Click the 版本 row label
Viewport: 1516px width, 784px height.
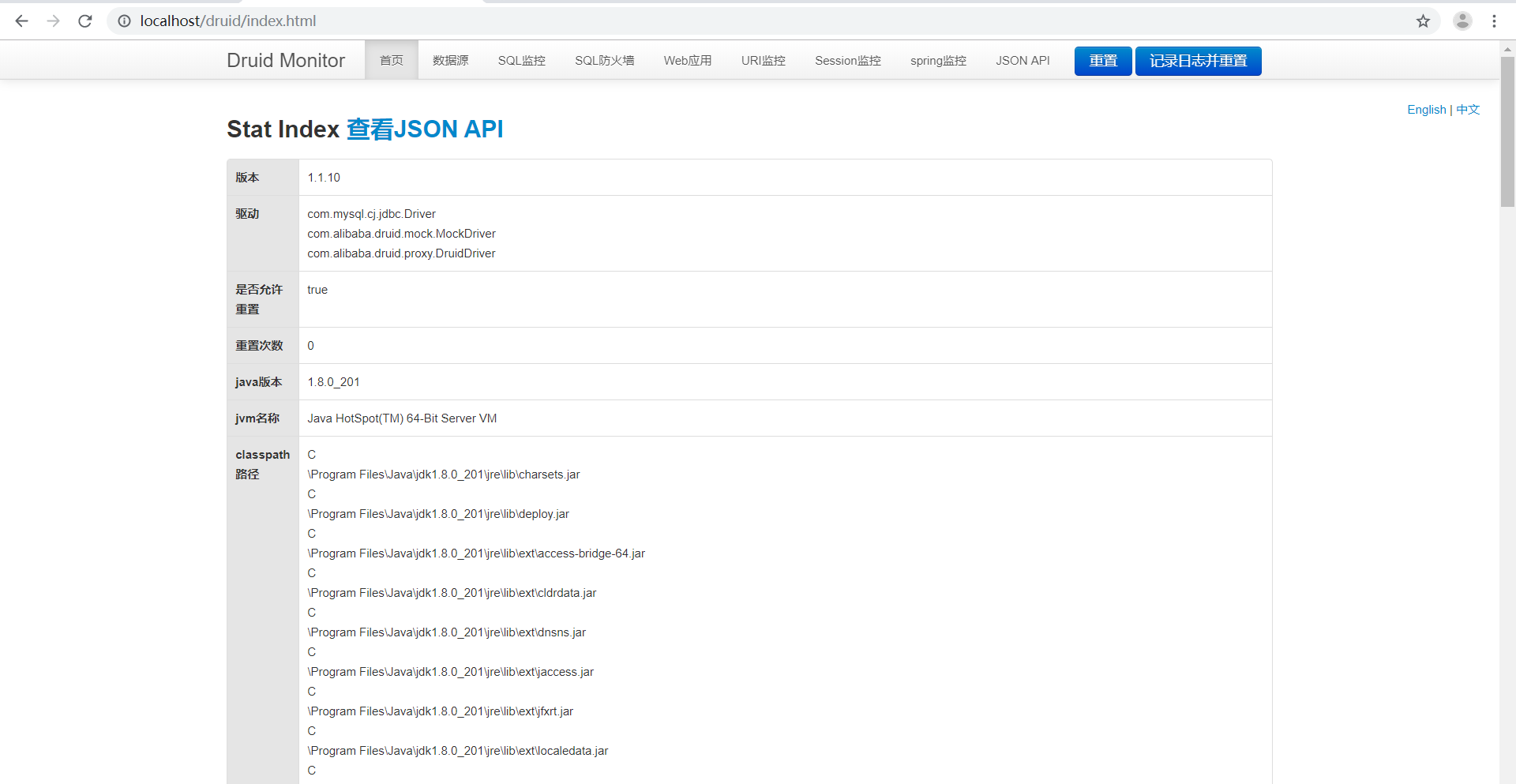tap(247, 178)
